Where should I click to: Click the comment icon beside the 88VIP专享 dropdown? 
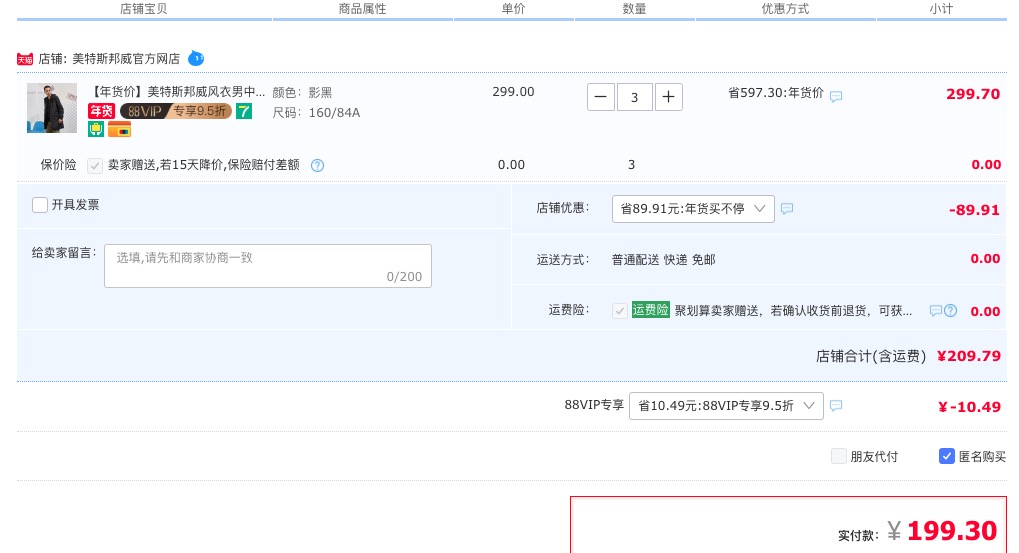click(x=836, y=405)
